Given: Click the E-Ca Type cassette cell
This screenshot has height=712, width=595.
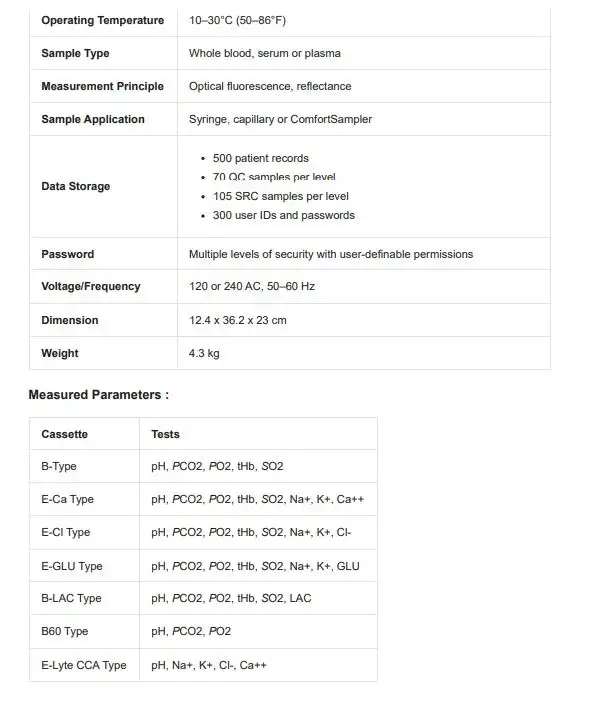Looking at the screenshot, I should point(84,499).
